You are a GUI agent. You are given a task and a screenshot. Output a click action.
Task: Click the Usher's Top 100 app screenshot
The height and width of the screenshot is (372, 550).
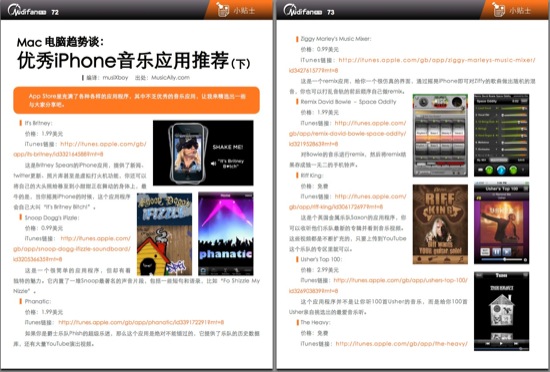501,223
